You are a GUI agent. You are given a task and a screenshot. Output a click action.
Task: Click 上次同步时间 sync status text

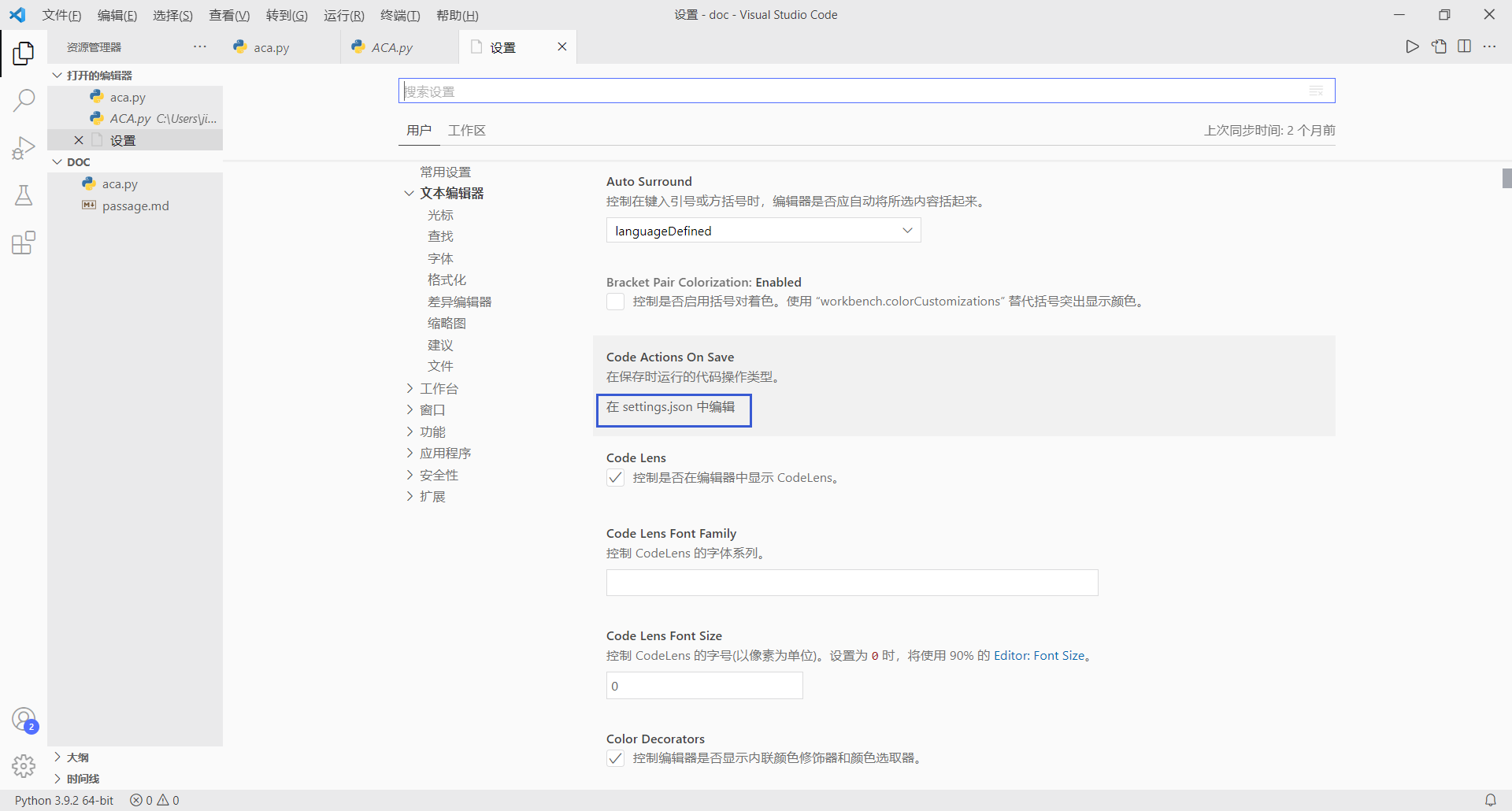pyautogui.click(x=1269, y=131)
